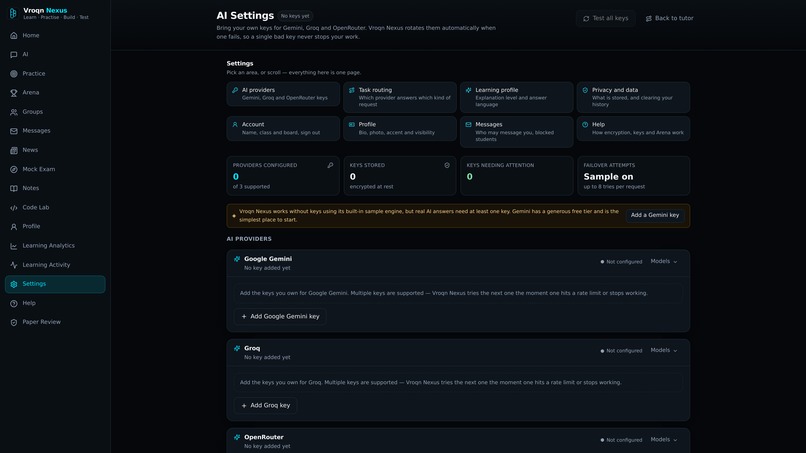The height and width of the screenshot is (453, 806).
Task: Click the Notes book icon
Action: tap(14, 188)
